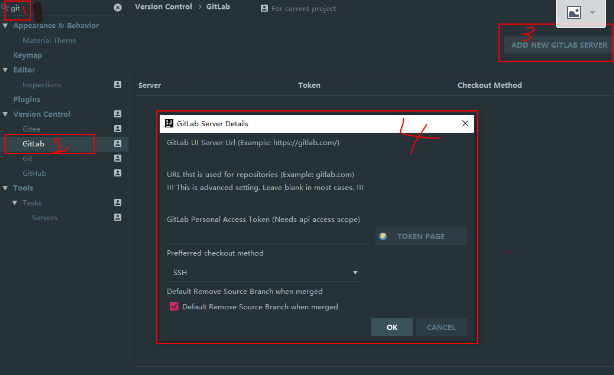Screen dimensions: 614x375
Task: Open the SSH checkout method dropdown
Action: pyautogui.click(x=265, y=272)
